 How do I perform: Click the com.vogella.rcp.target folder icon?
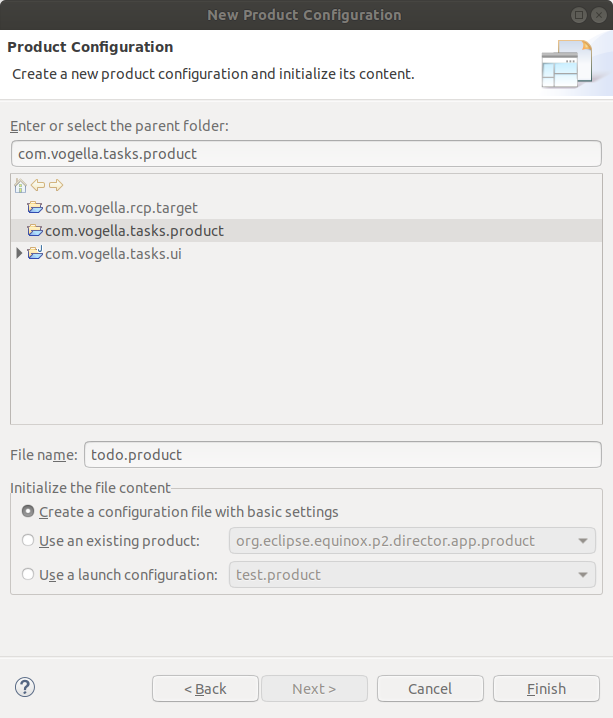point(35,207)
